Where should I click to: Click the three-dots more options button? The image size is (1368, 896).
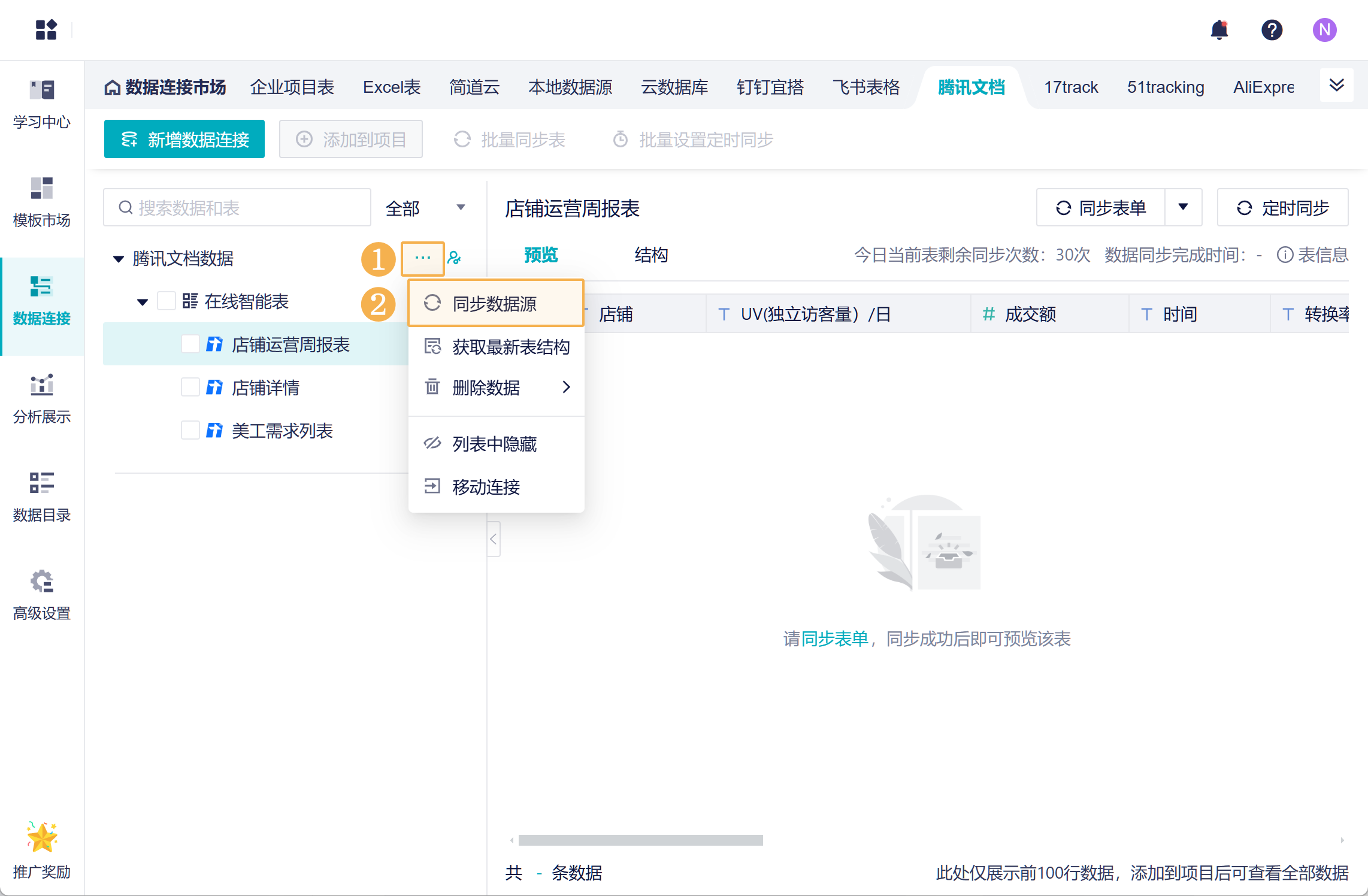point(422,258)
